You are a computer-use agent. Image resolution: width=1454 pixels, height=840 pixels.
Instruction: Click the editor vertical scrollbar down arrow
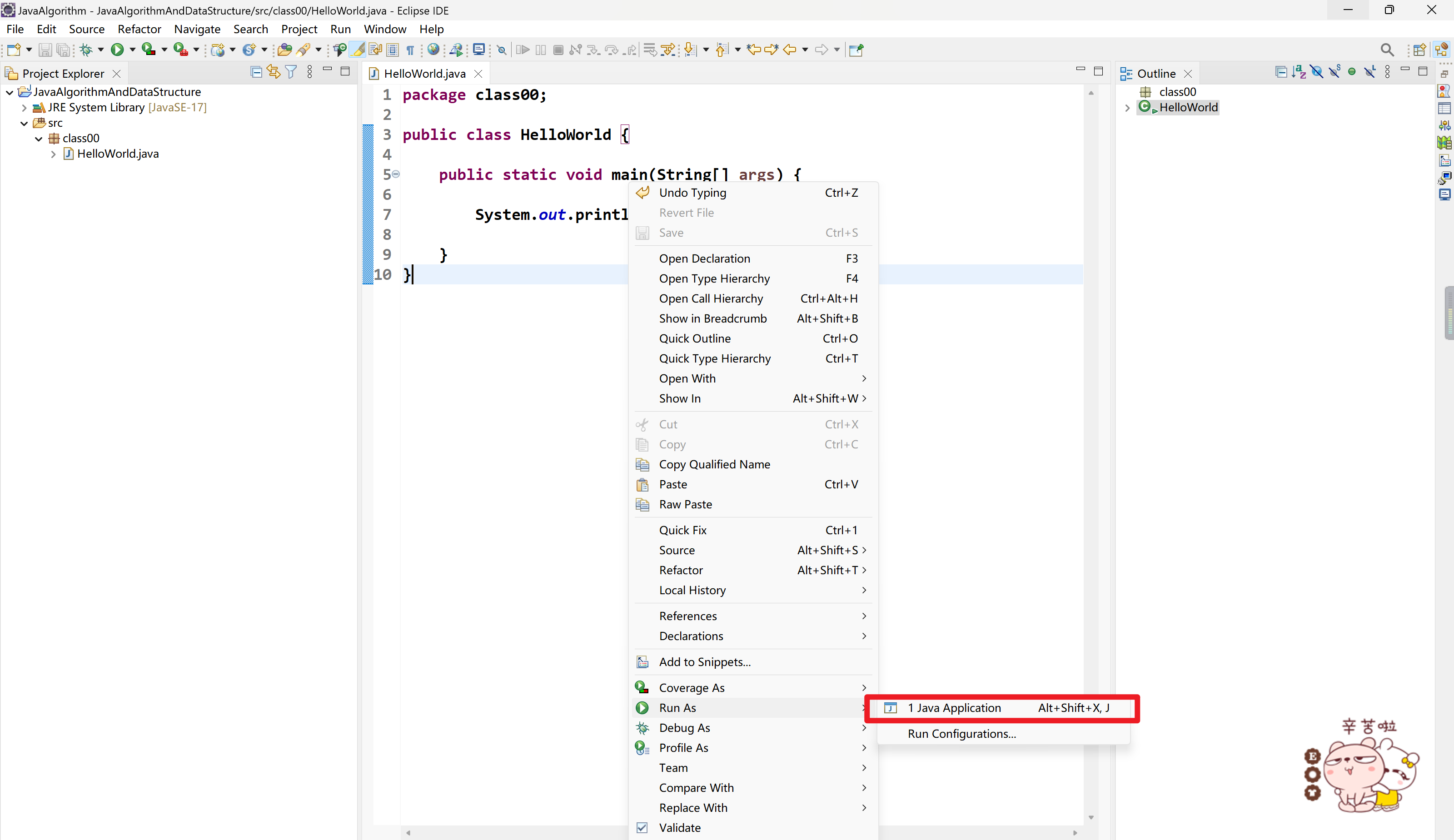pyautogui.click(x=1091, y=817)
